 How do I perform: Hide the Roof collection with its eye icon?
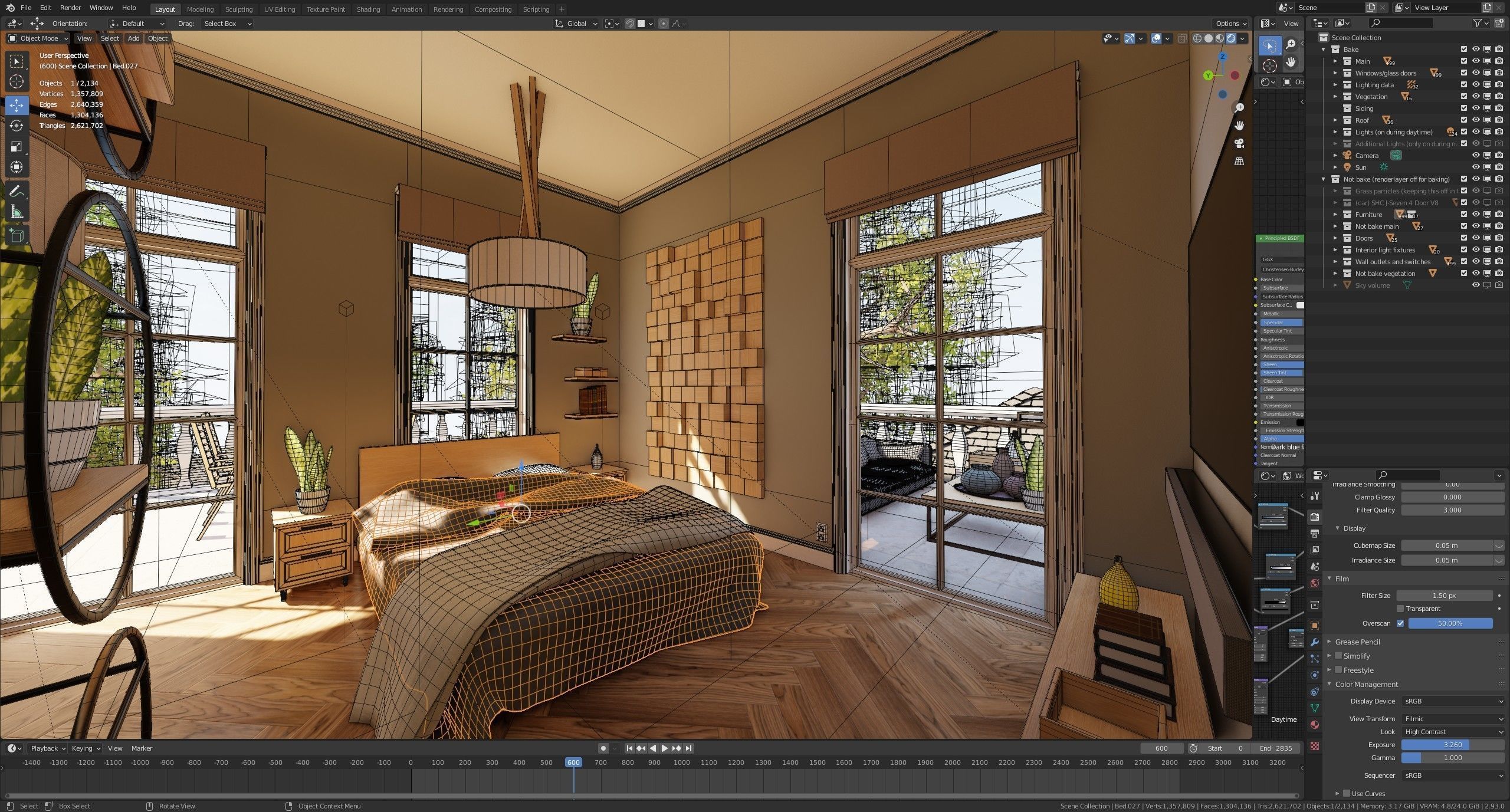(x=1476, y=120)
